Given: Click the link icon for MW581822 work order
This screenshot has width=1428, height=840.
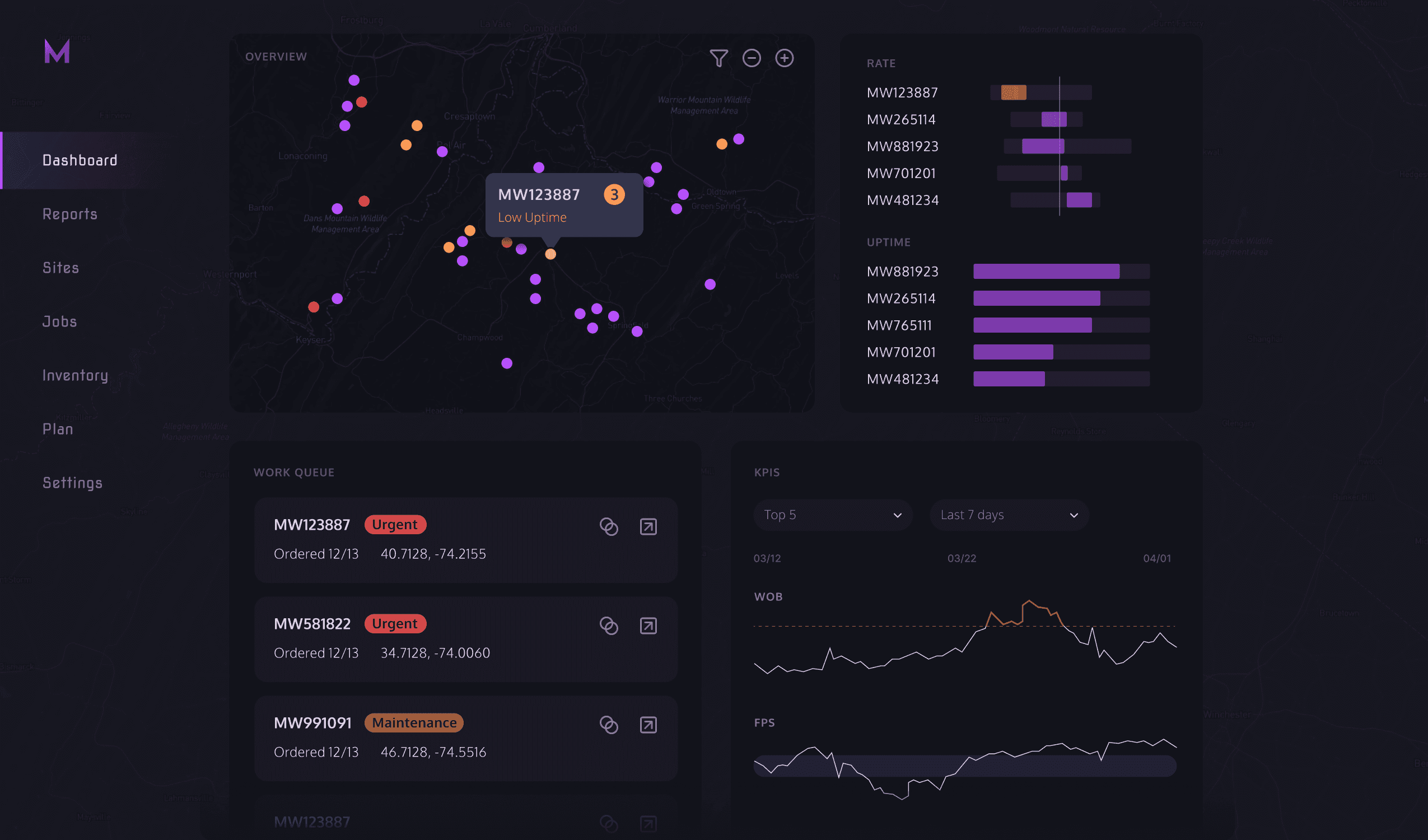Looking at the screenshot, I should tap(609, 626).
